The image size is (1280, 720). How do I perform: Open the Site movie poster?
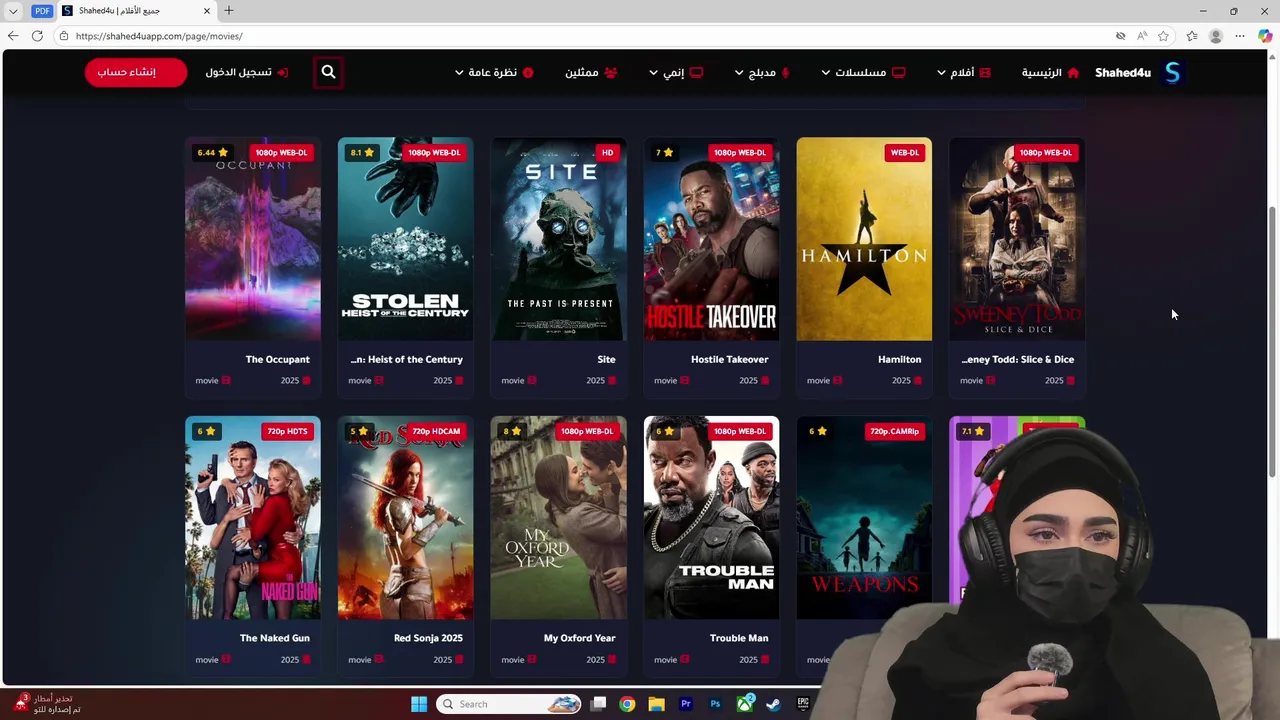pos(559,239)
